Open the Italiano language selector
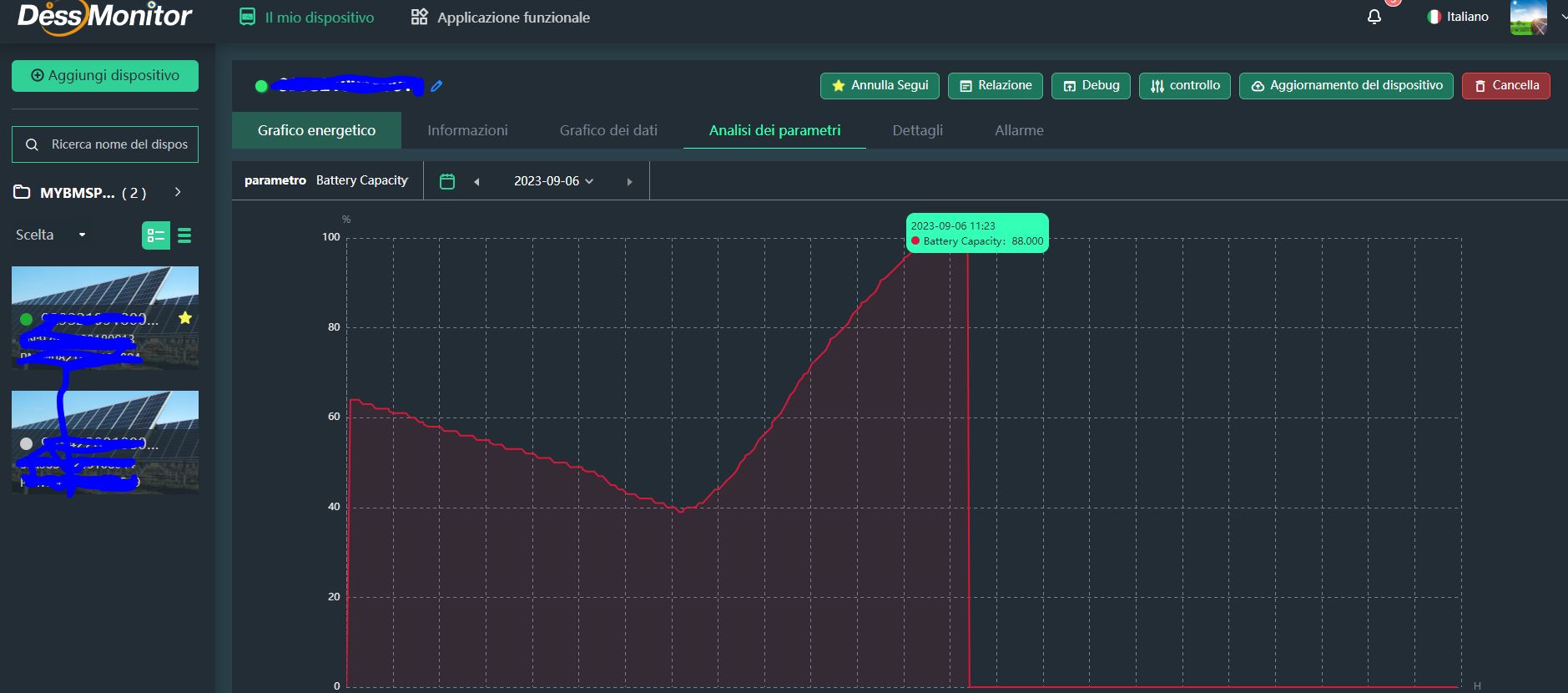Screen dimensions: 1568x693 coord(1458,17)
